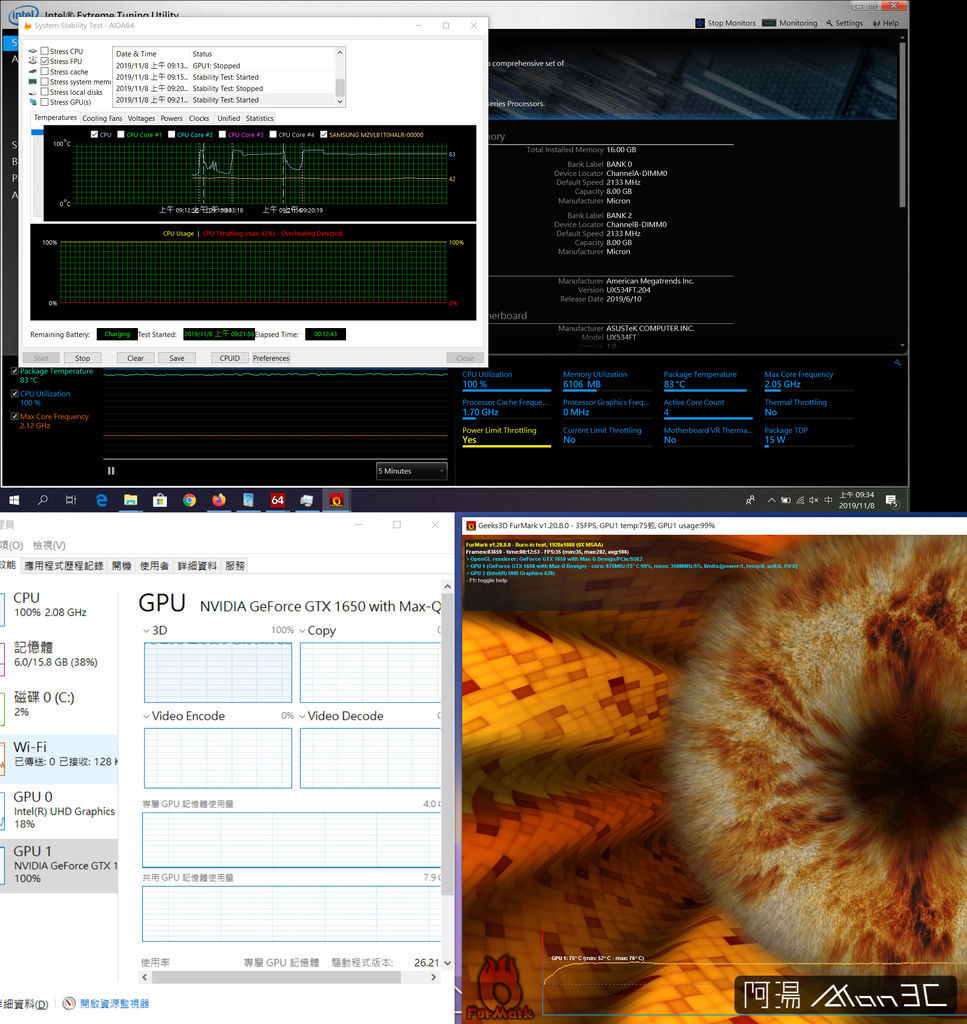Open the 5 Minutes time range dropdown
The image size is (967, 1024).
click(411, 471)
